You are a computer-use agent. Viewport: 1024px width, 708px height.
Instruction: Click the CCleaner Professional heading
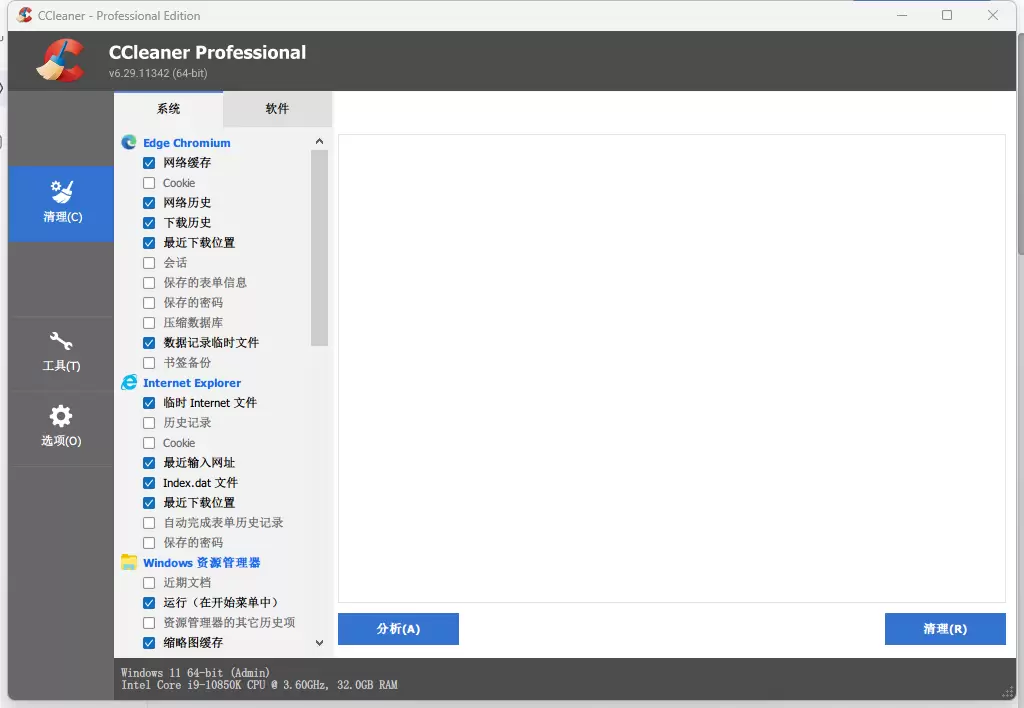(207, 52)
